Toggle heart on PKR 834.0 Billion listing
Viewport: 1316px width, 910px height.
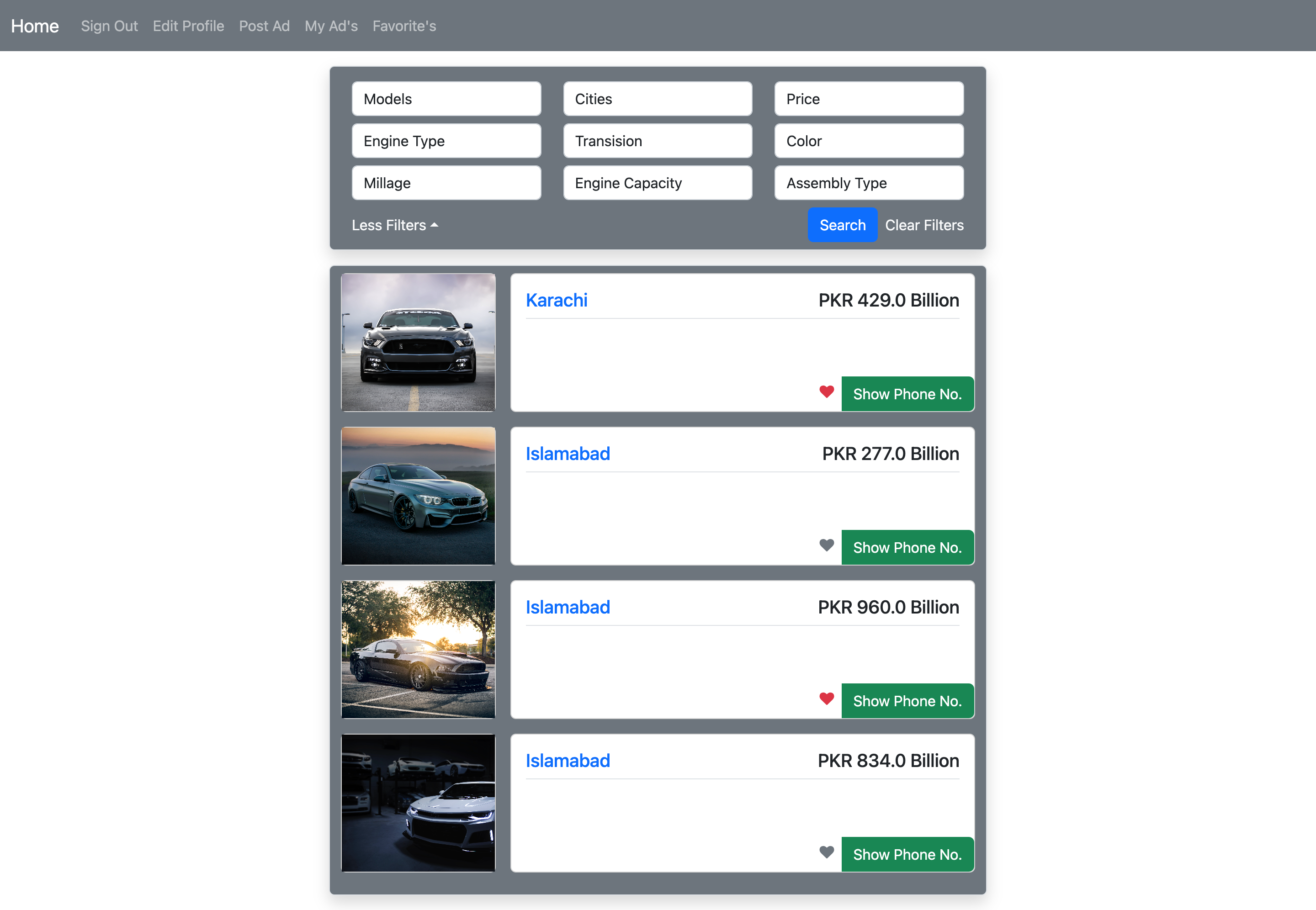[826, 852]
